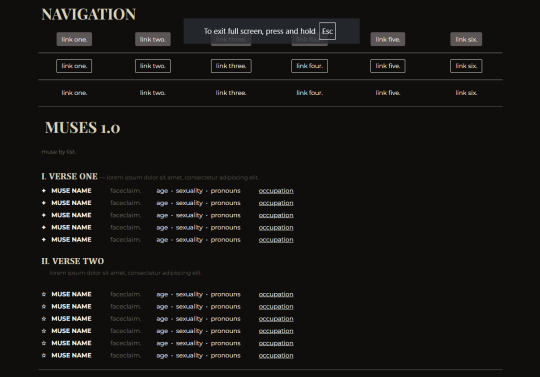
Task: Follow the plain text 'link two.' link
Action: (x=153, y=93)
